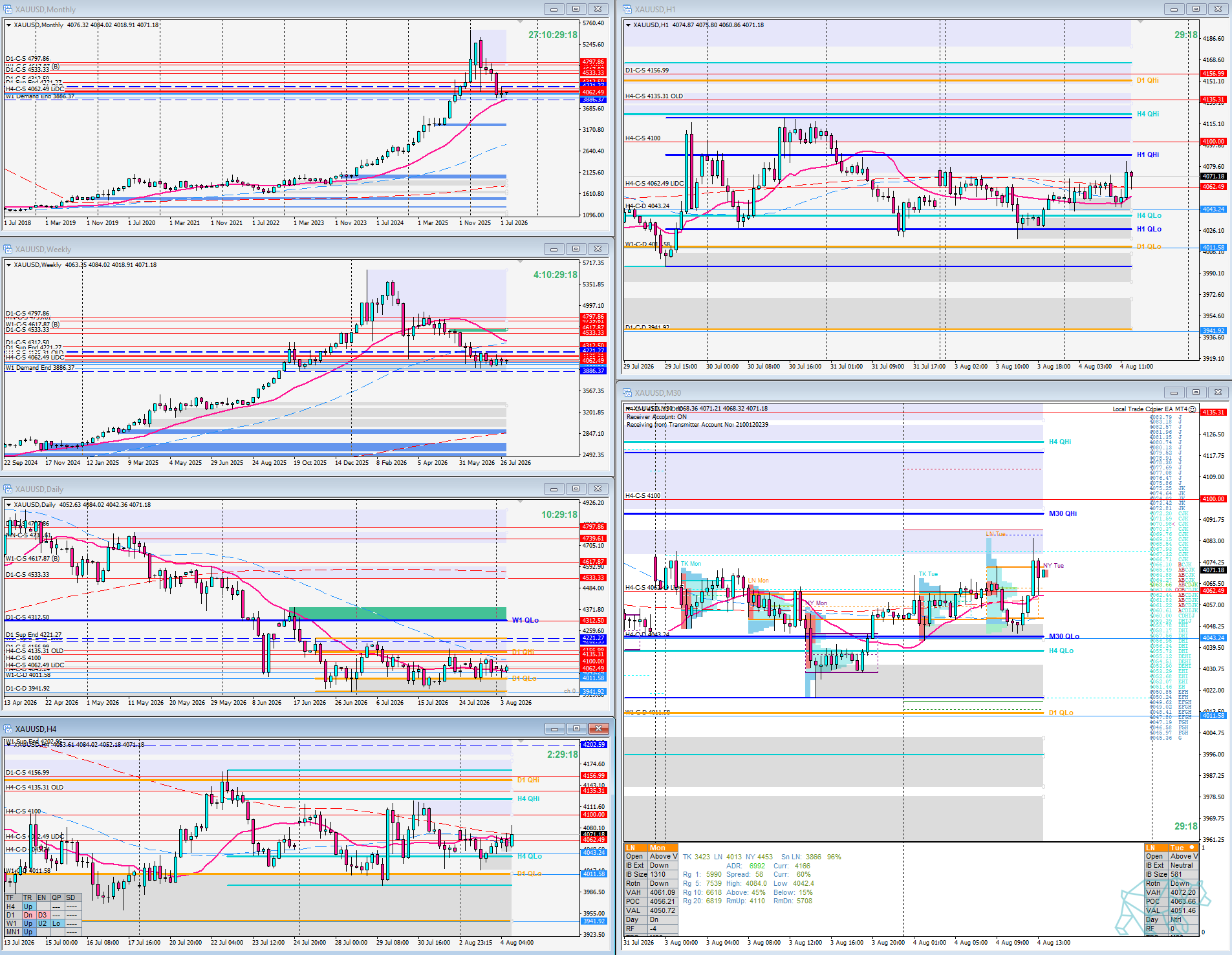Click the 4202.59 price tag in H4 chart
The height and width of the screenshot is (955, 1232).
point(594,745)
